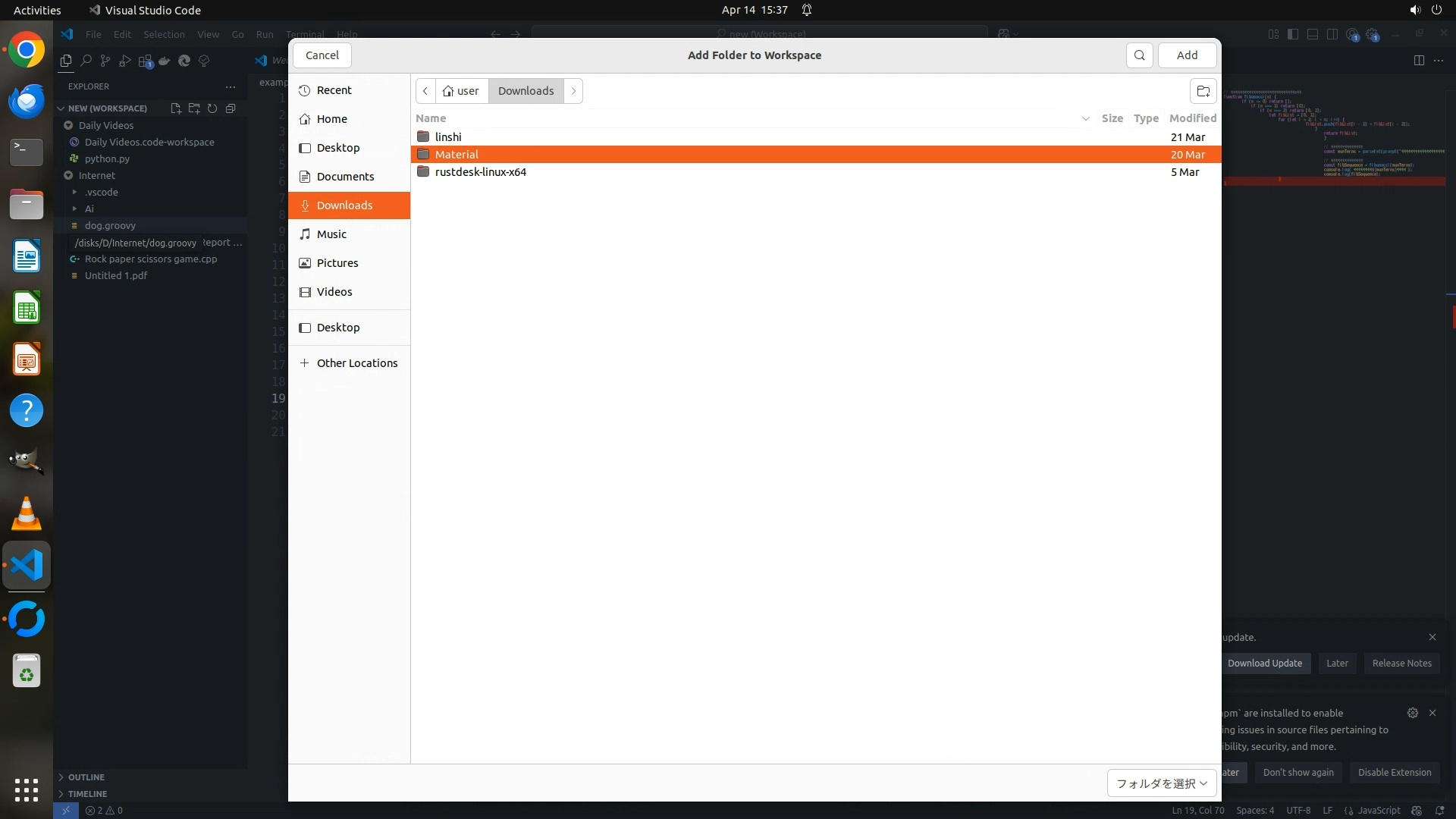
Task: Open Run and Debug view icon
Action: (x=125, y=61)
